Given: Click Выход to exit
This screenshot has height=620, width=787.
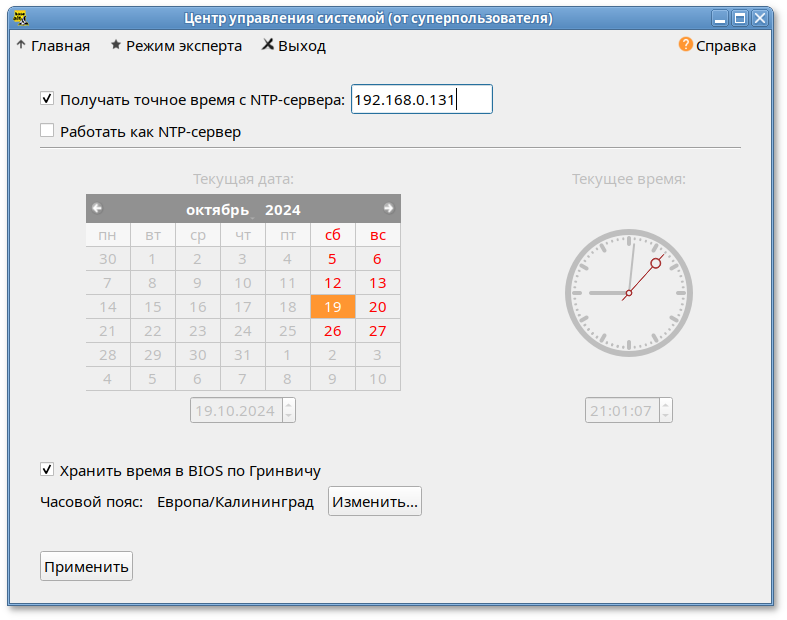Looking at the screenshot, I should tap(294, 46).
